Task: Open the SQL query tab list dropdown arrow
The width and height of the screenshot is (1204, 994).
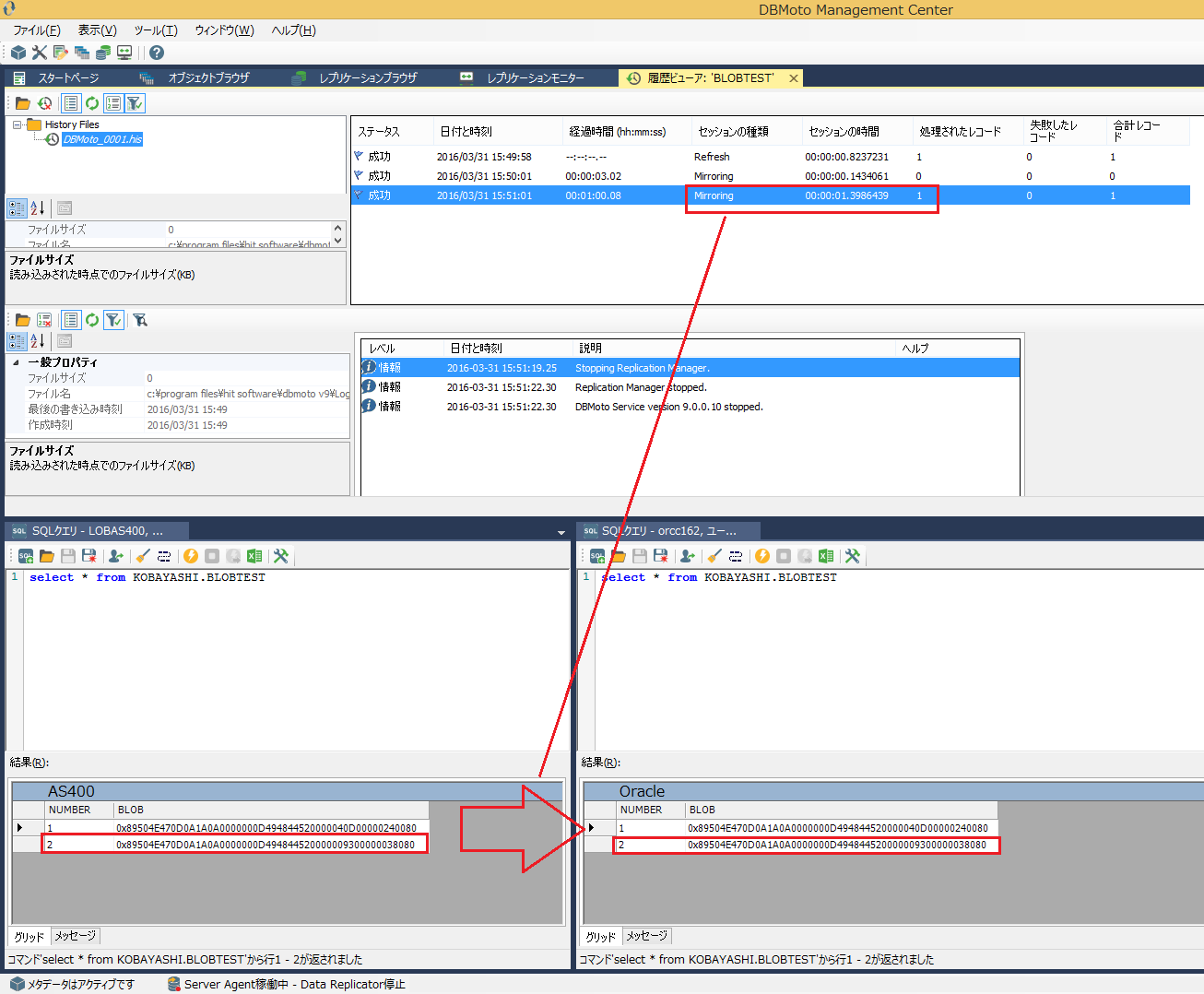Action: [561, 532]
